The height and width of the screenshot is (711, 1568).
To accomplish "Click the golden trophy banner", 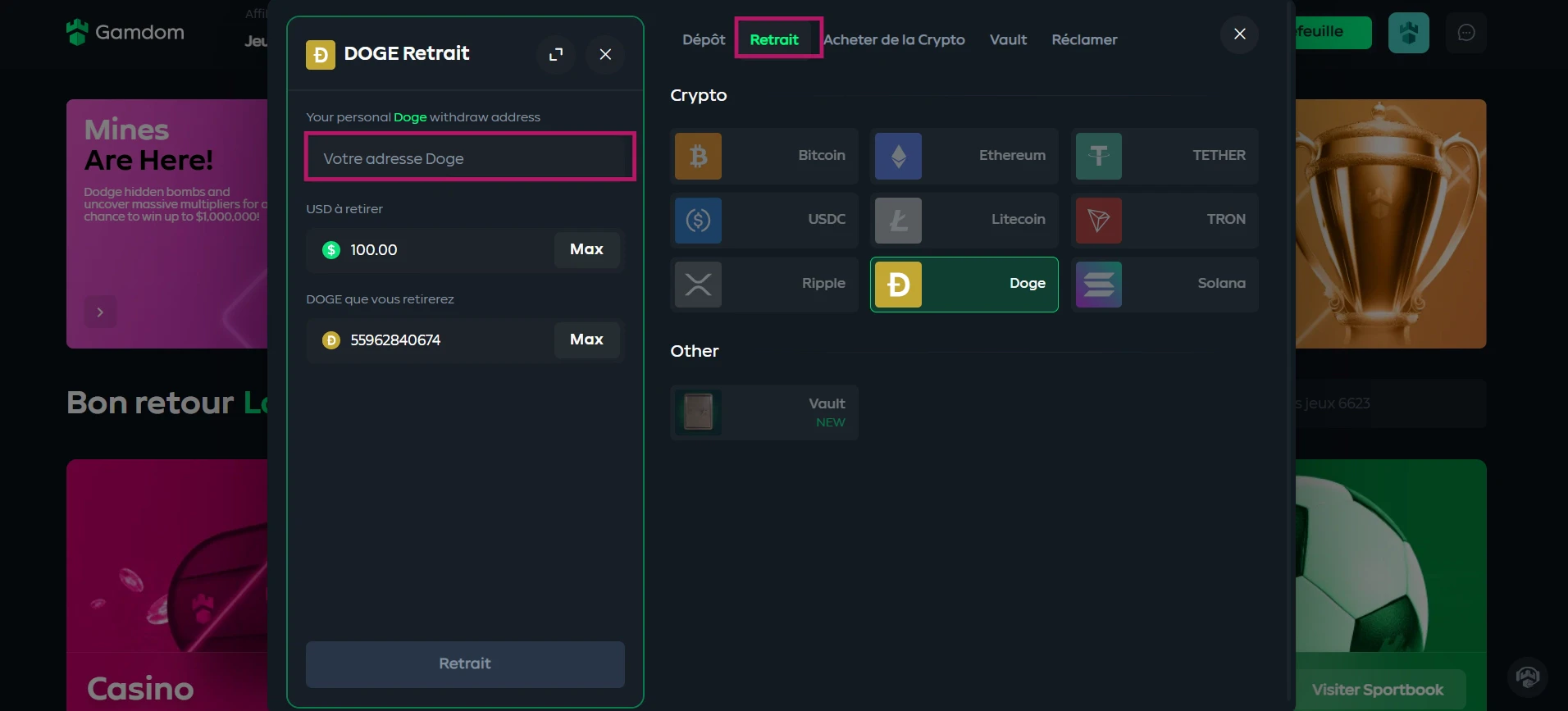I will (x=1391, y=223).
